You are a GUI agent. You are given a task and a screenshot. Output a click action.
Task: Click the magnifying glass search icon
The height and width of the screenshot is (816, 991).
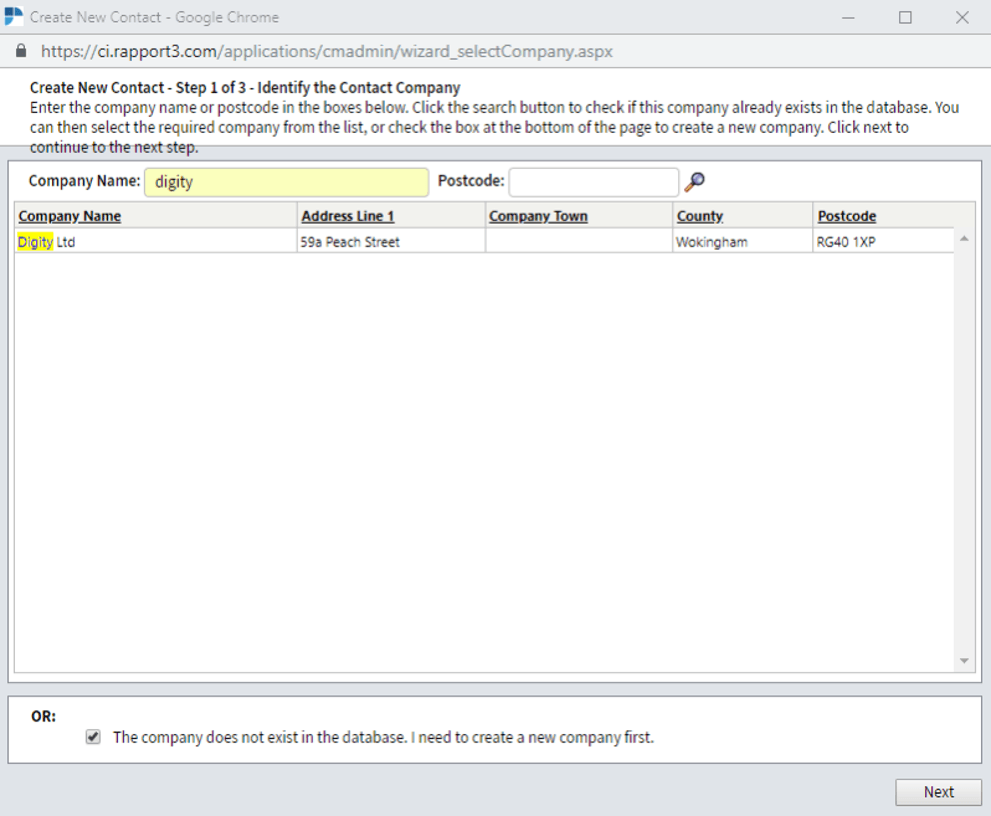pyautogui.click(x=695, y=182)
